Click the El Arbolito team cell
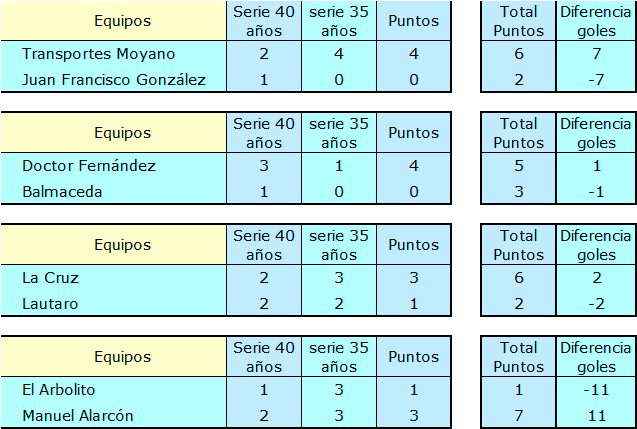 click(x=59, y=390)
